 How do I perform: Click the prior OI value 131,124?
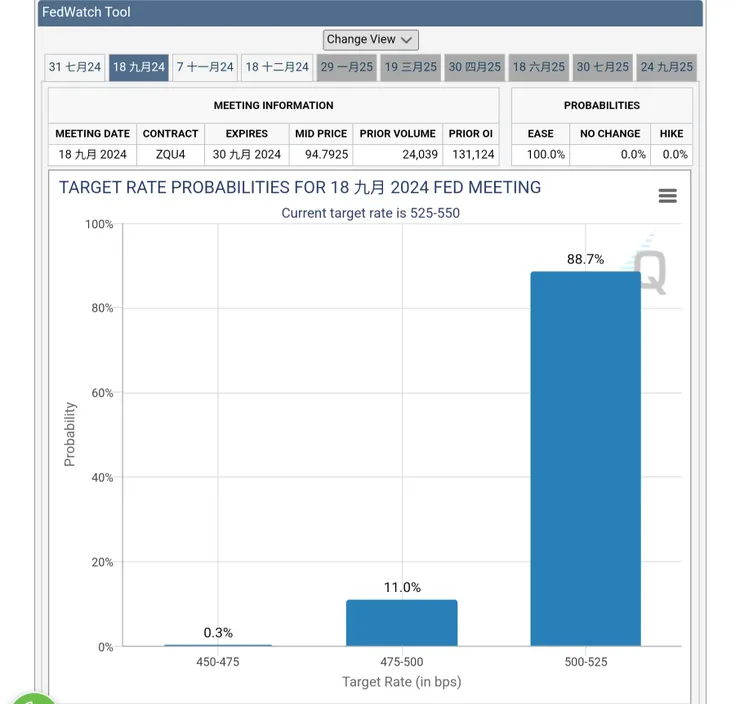click(x=473, y=154)
